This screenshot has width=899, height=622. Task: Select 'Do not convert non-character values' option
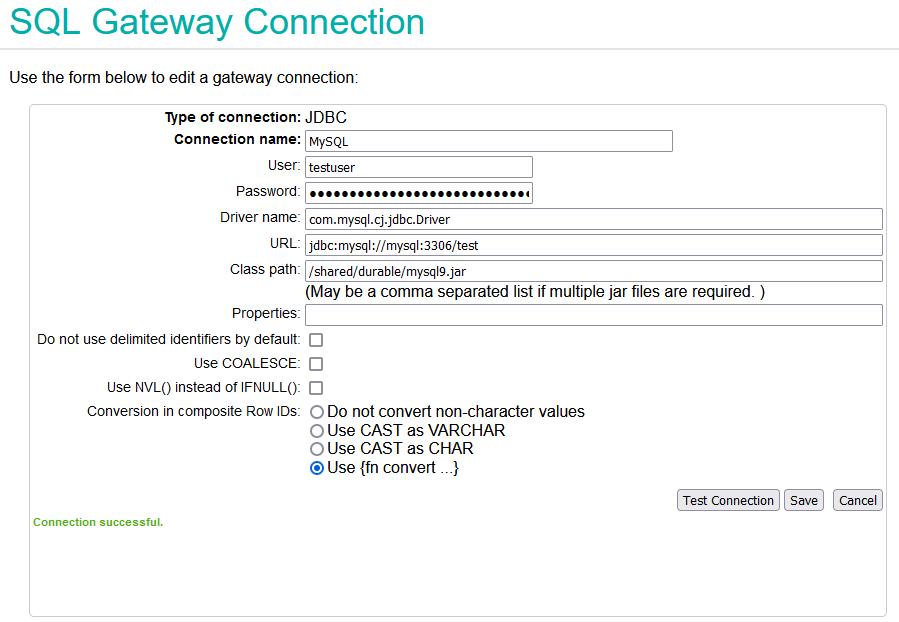pyautogui.click(x=316, y=412)
